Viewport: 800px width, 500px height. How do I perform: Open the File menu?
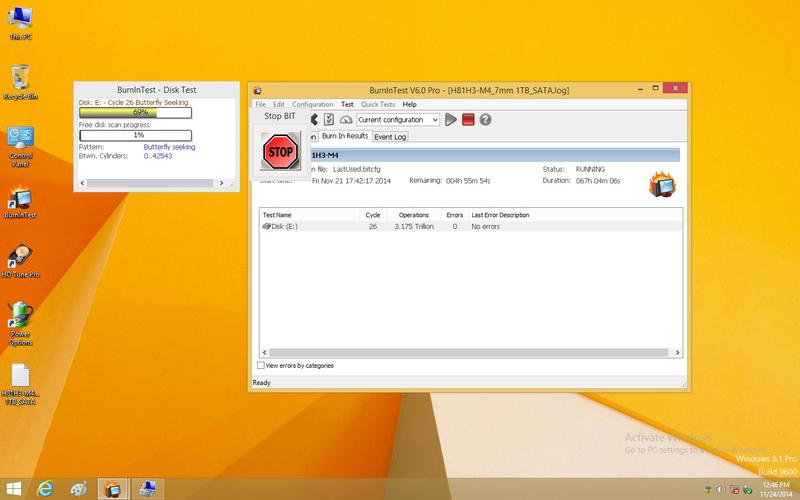(260, 104)
